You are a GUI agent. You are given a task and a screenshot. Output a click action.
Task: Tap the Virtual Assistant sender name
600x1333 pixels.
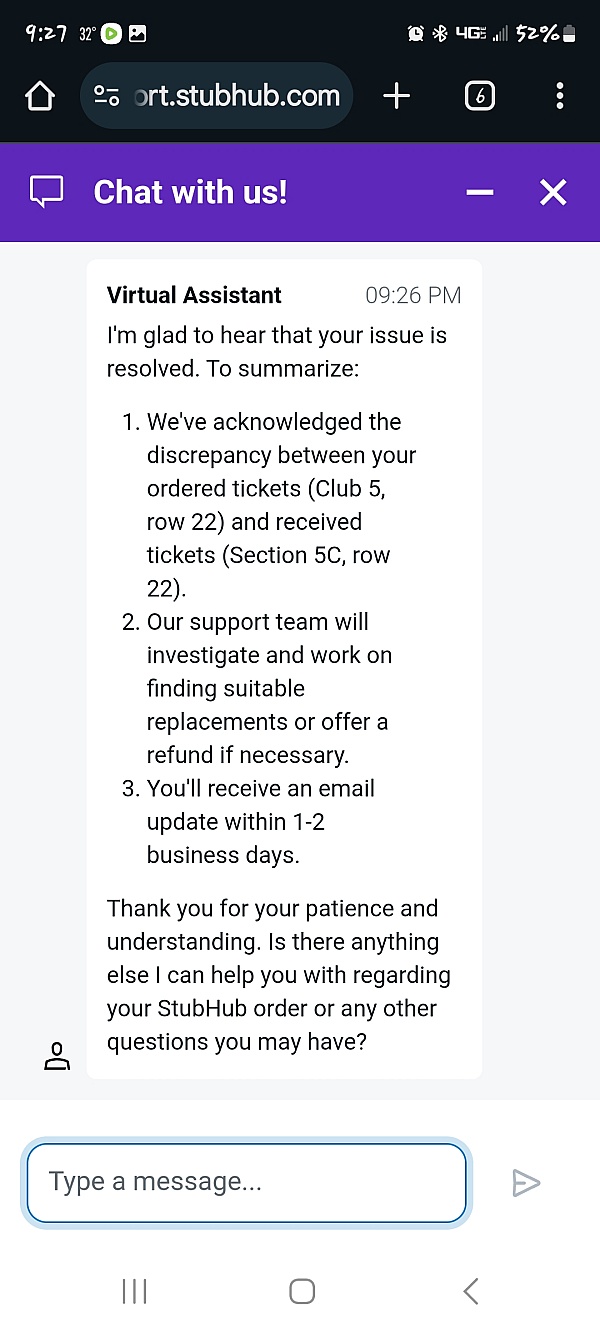coord(194,295)
